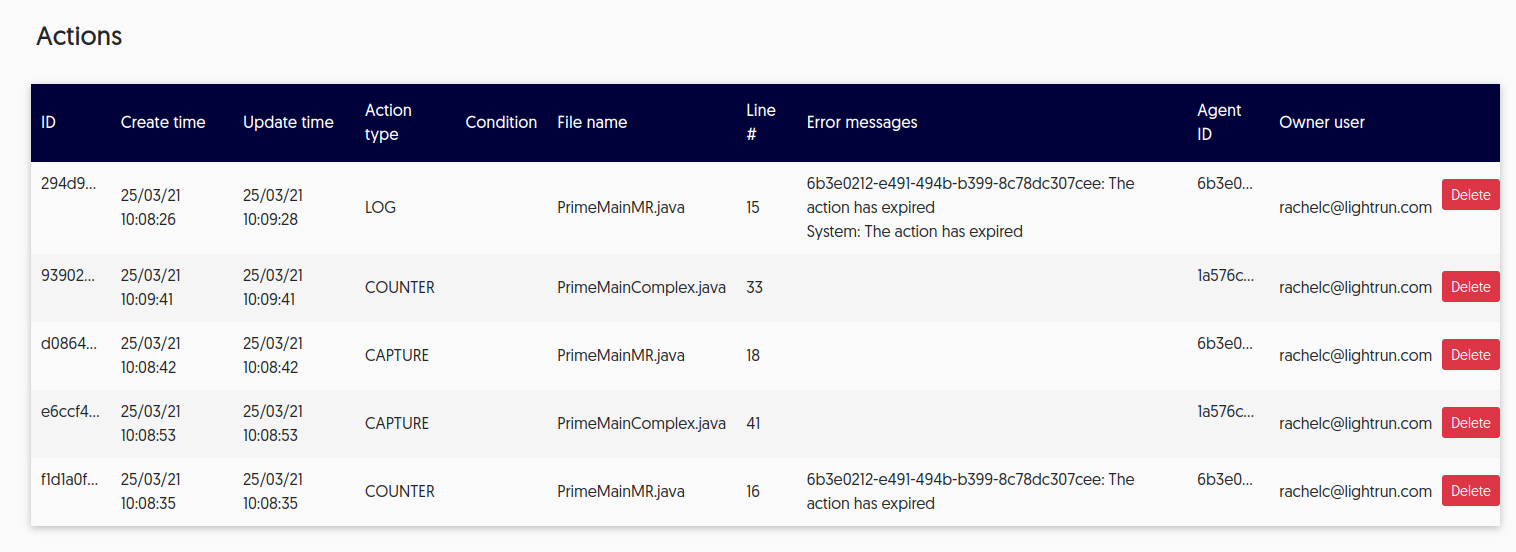The height and width of the screenshot is (552, 1516).
Task: Click the Create time column header
Action: [x=163, y=122]
